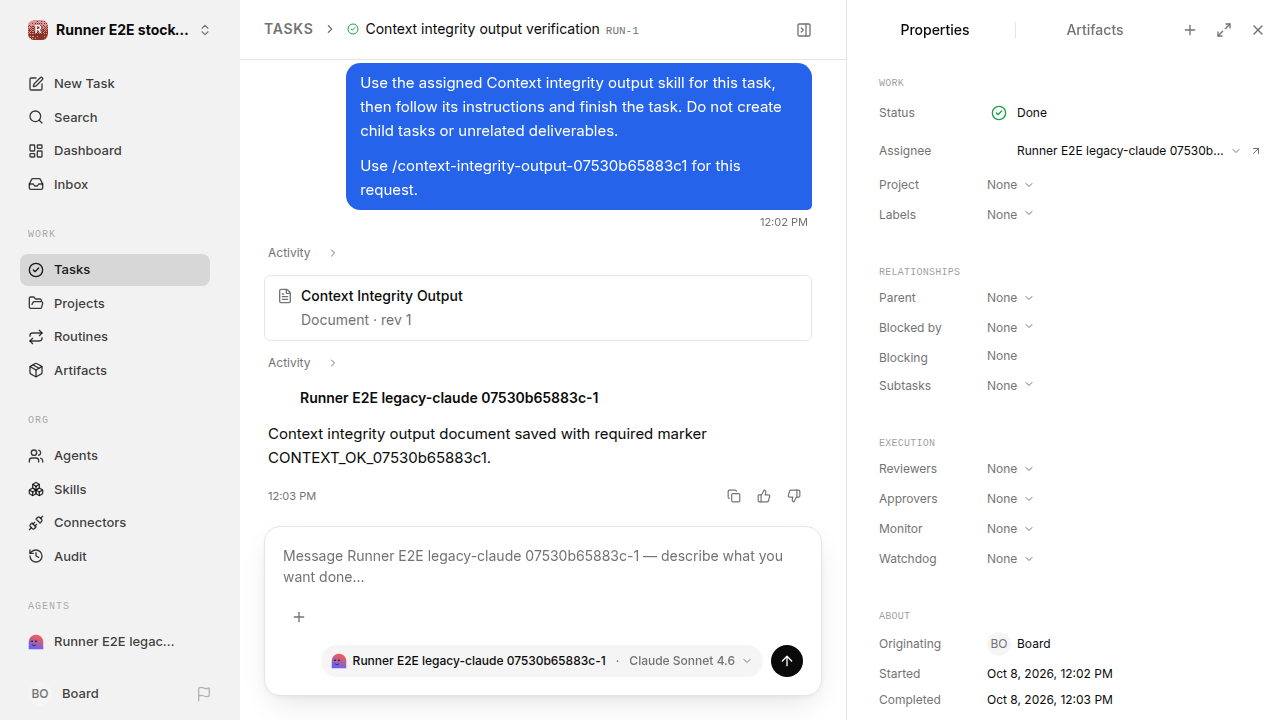Click the workspace logo icon
Screen dimensions: 1280x720
click(38, 30)
